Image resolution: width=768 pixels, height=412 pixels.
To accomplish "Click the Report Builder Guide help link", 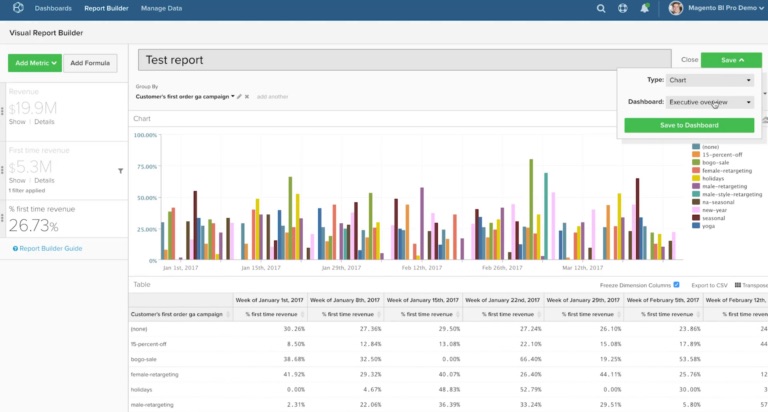I will [47, 248].
